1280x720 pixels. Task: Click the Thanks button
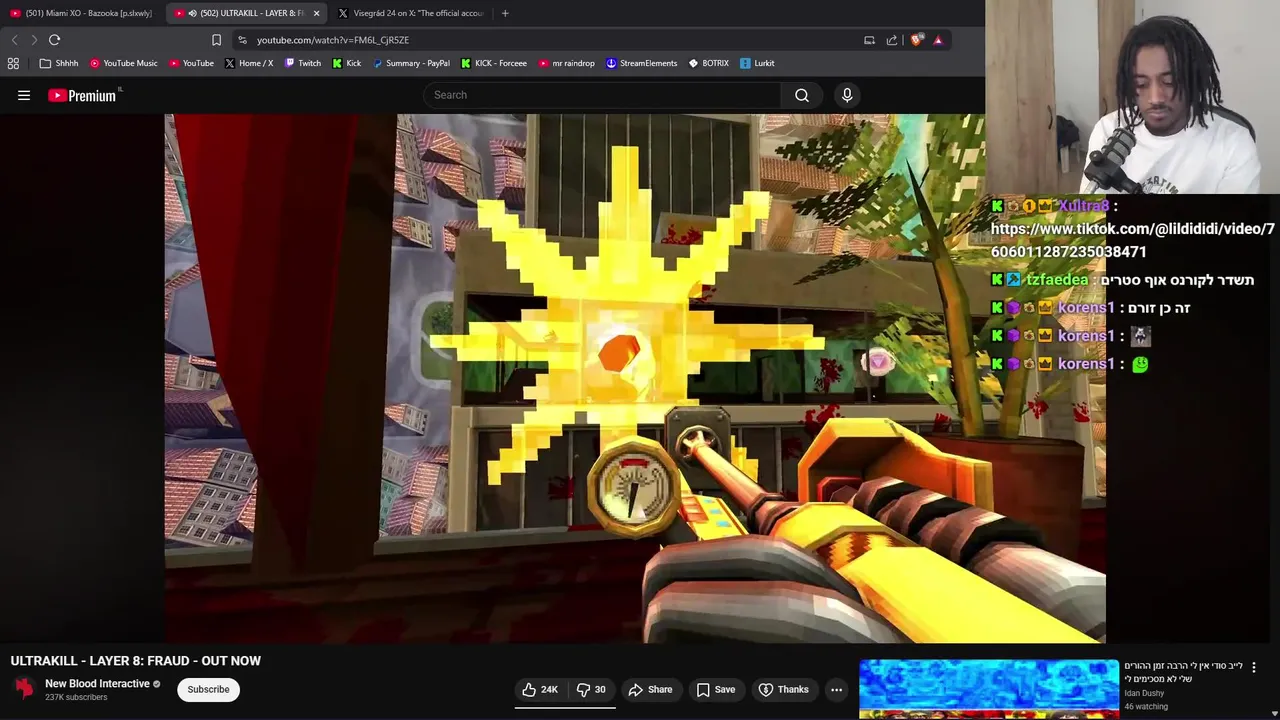point(784,689)
